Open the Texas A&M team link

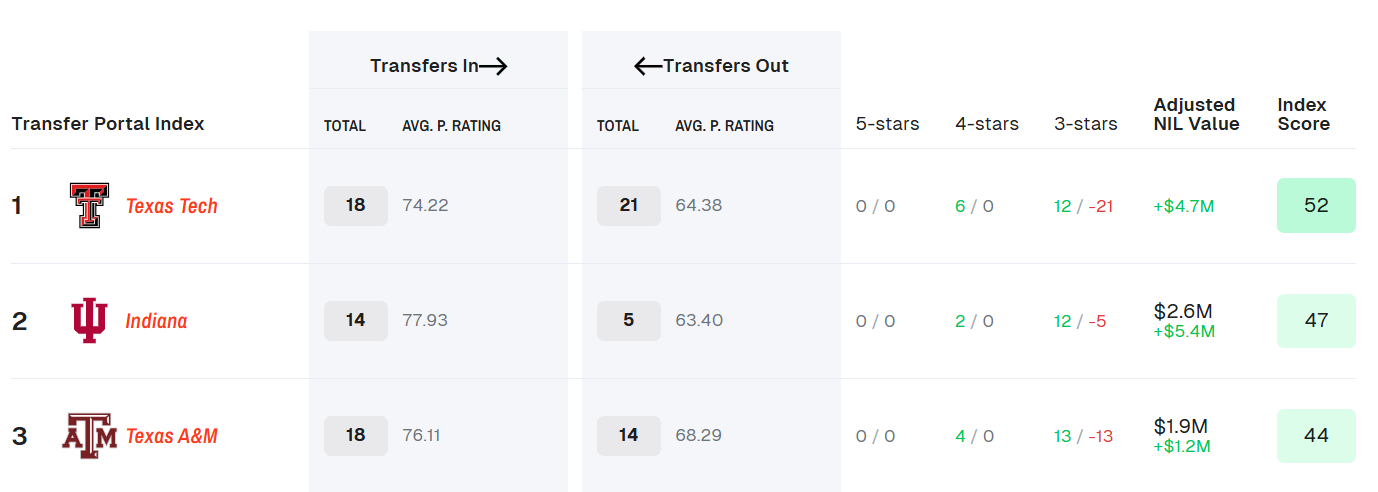(171, 436)
